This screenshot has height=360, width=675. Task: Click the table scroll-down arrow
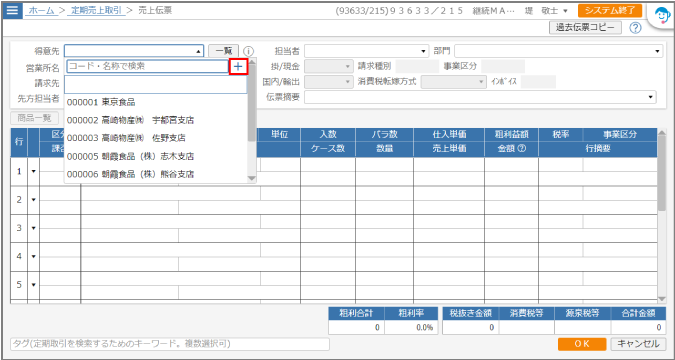click(662, 299)
